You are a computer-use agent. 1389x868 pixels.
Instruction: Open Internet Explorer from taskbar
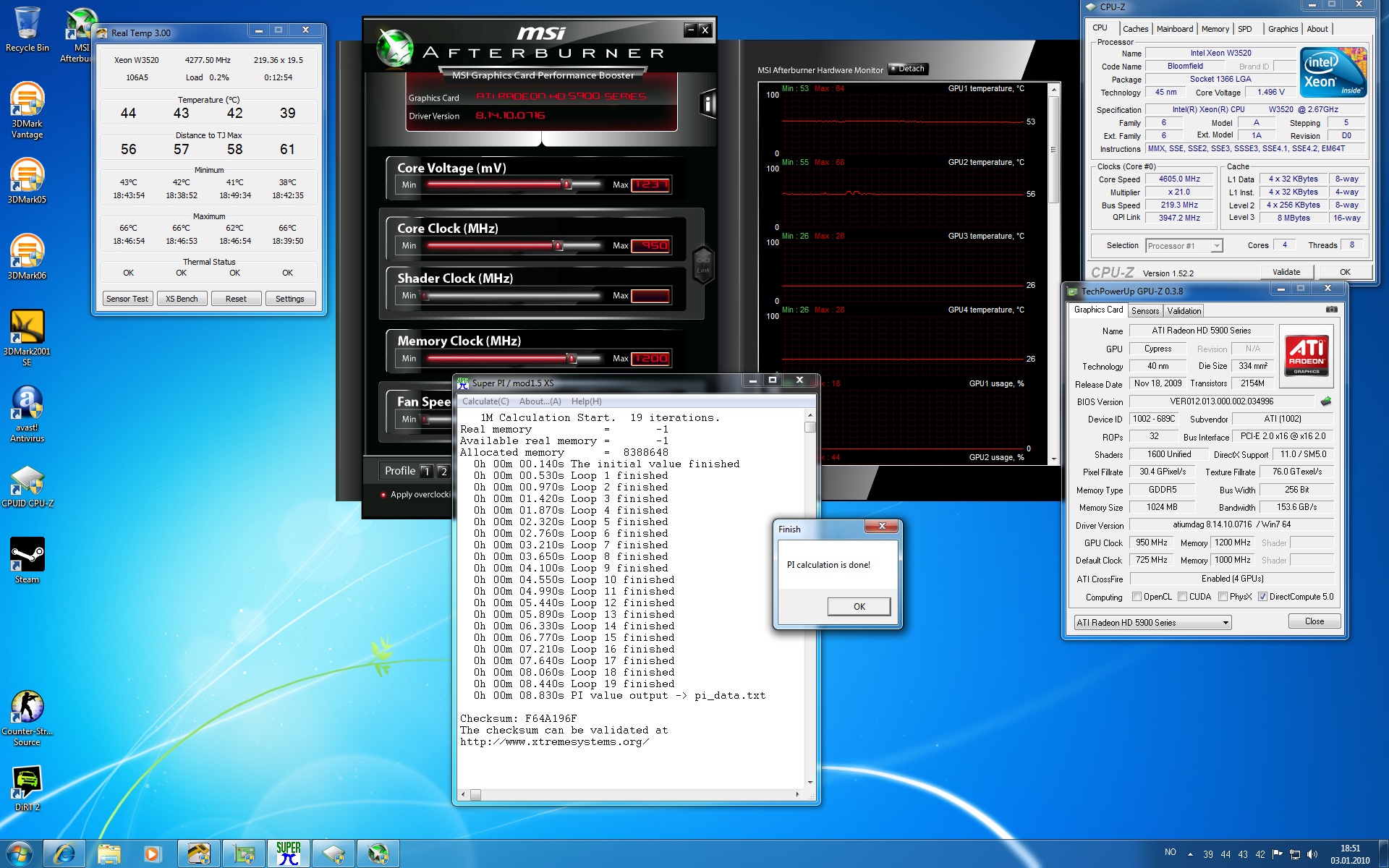tap(64, 854)
